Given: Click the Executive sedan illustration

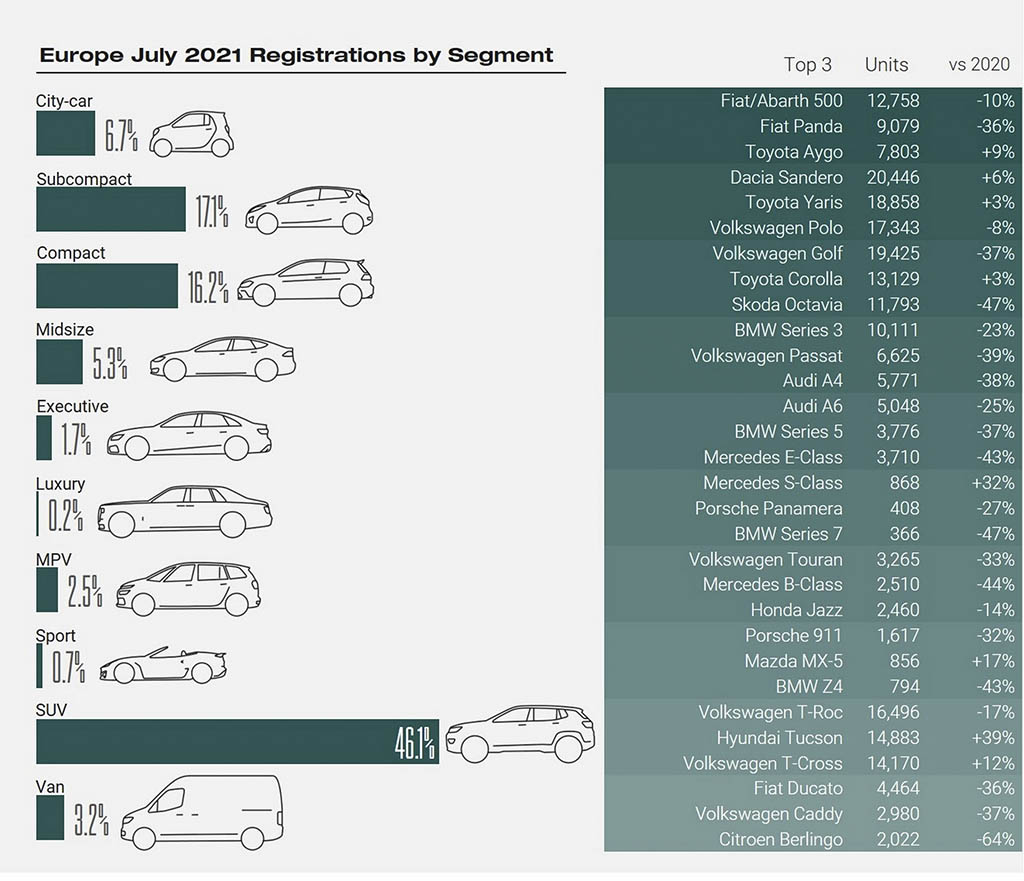Looking at the screenshot, I should tap(189, 436).
